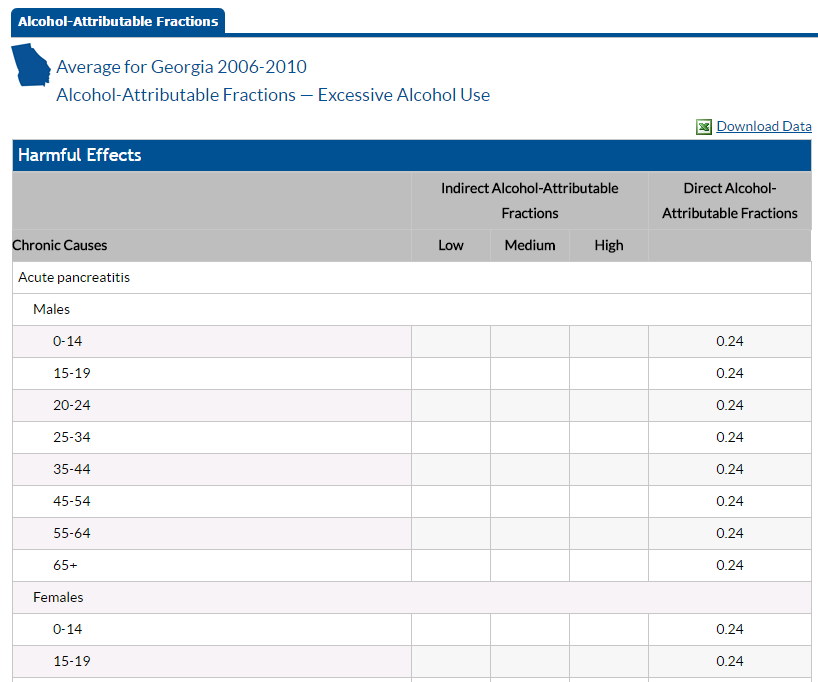The image size is (818, 682).
Task: Click 0.24 value in Males 0-14 row
Action: click(730, 341)
